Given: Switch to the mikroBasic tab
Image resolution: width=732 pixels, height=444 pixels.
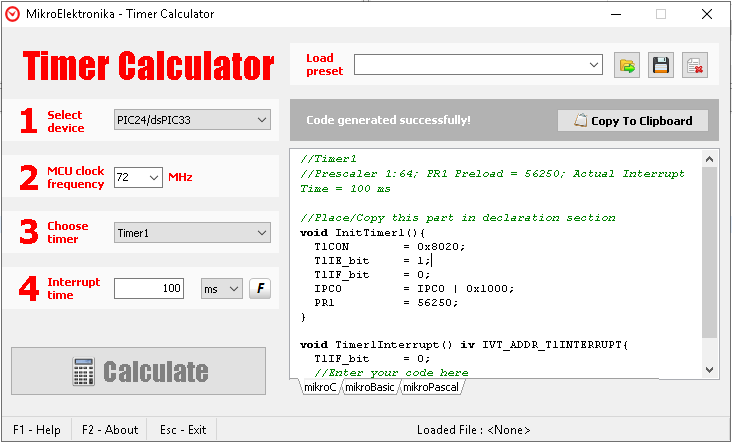Looking at the screenshot, I should pos(370,387).
